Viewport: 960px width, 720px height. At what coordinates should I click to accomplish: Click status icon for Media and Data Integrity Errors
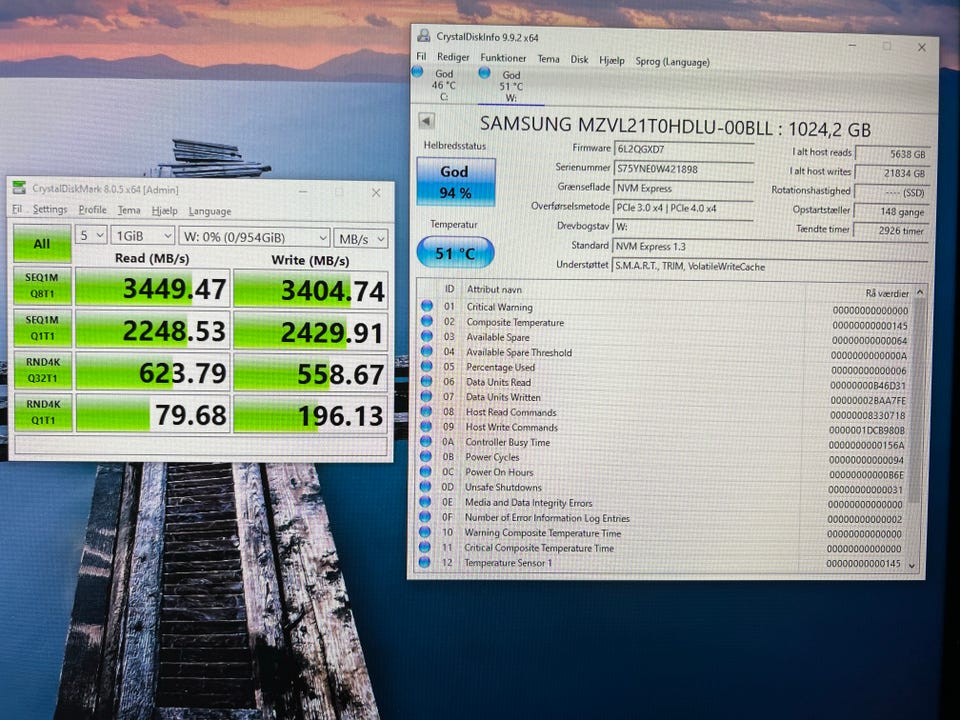coord(425,501)
